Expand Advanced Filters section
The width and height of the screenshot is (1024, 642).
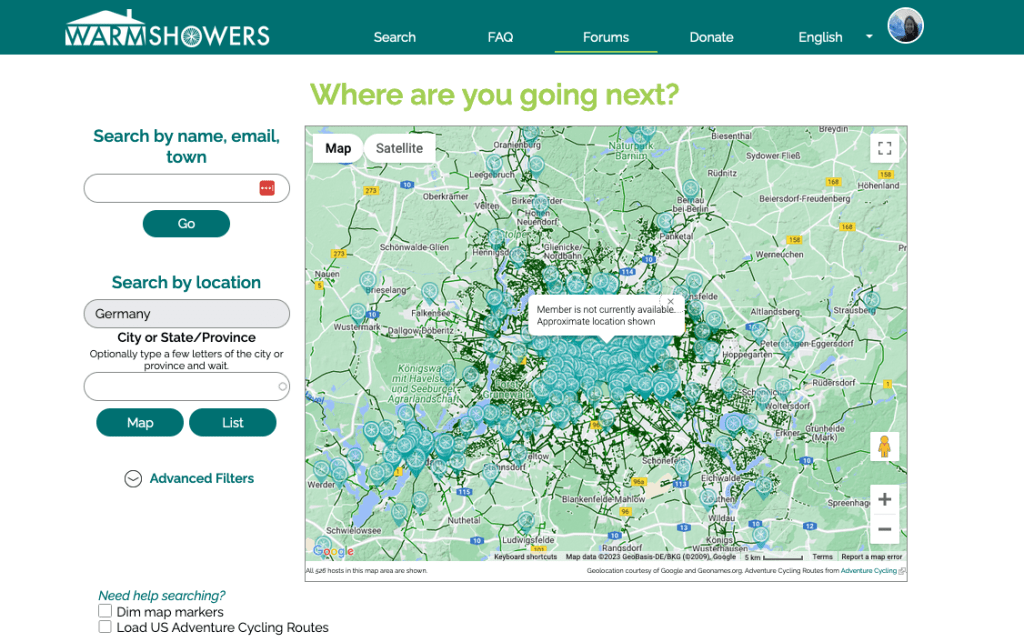pos(188,479)
